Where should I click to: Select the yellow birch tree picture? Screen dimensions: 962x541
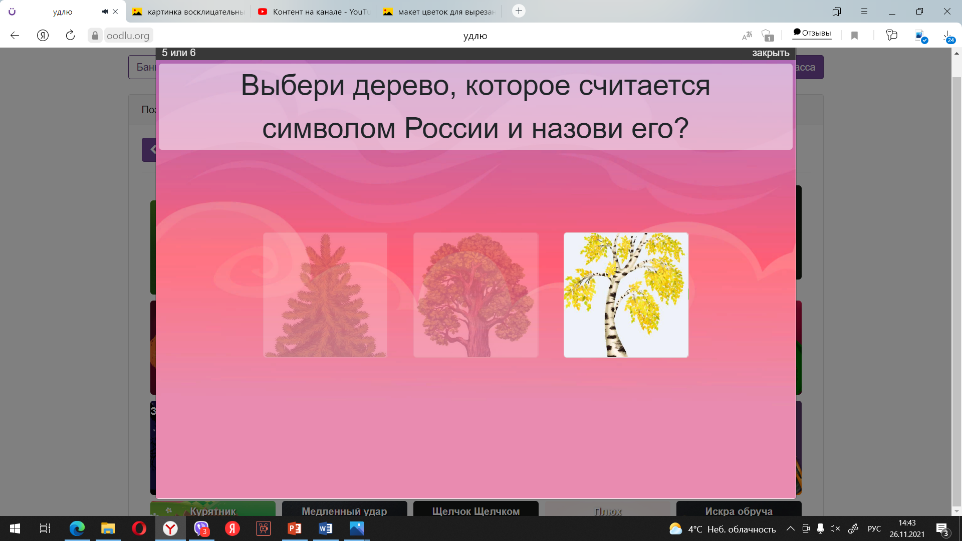coord(625,295)
